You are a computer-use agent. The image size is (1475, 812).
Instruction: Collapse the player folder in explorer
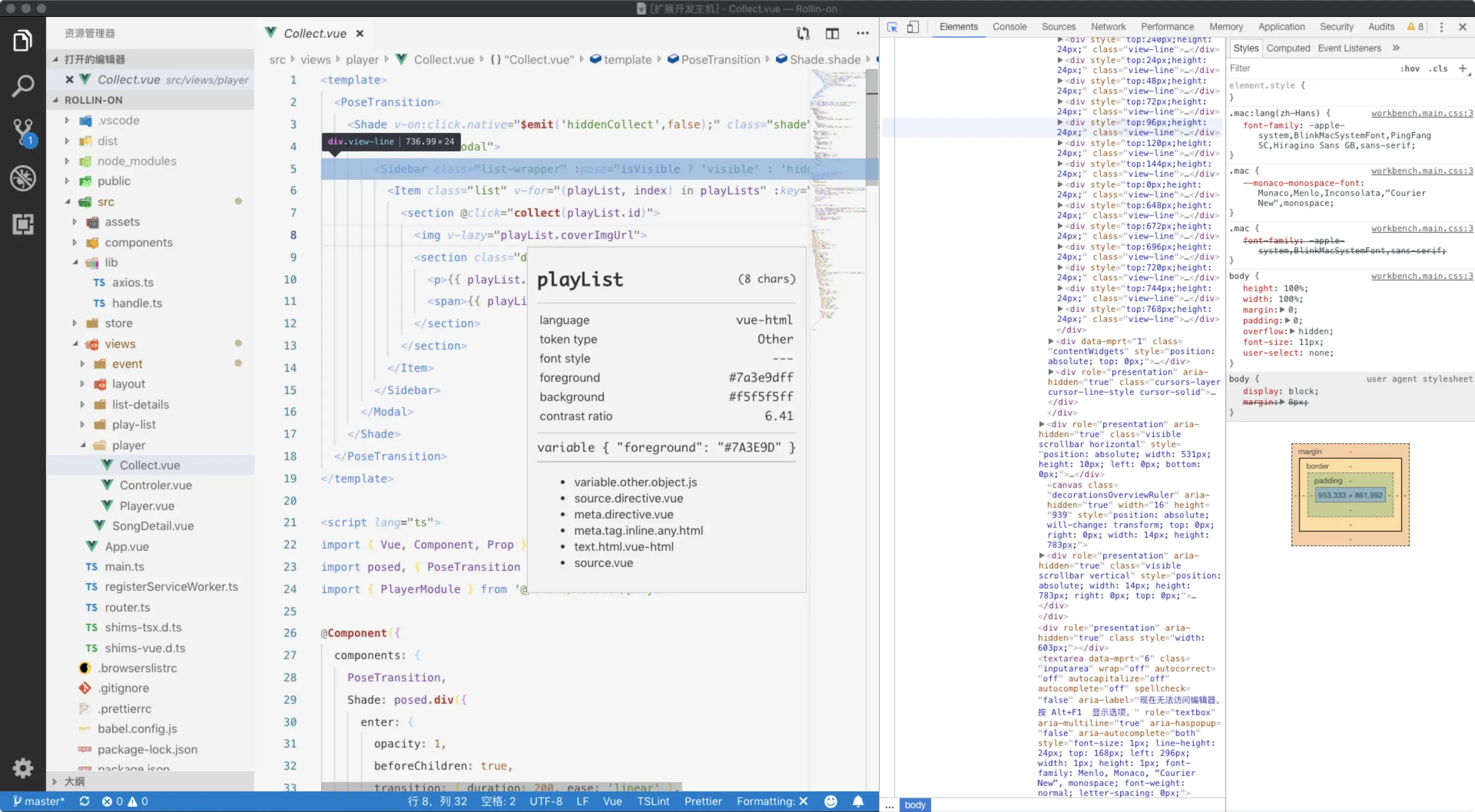tap(128, 445)
